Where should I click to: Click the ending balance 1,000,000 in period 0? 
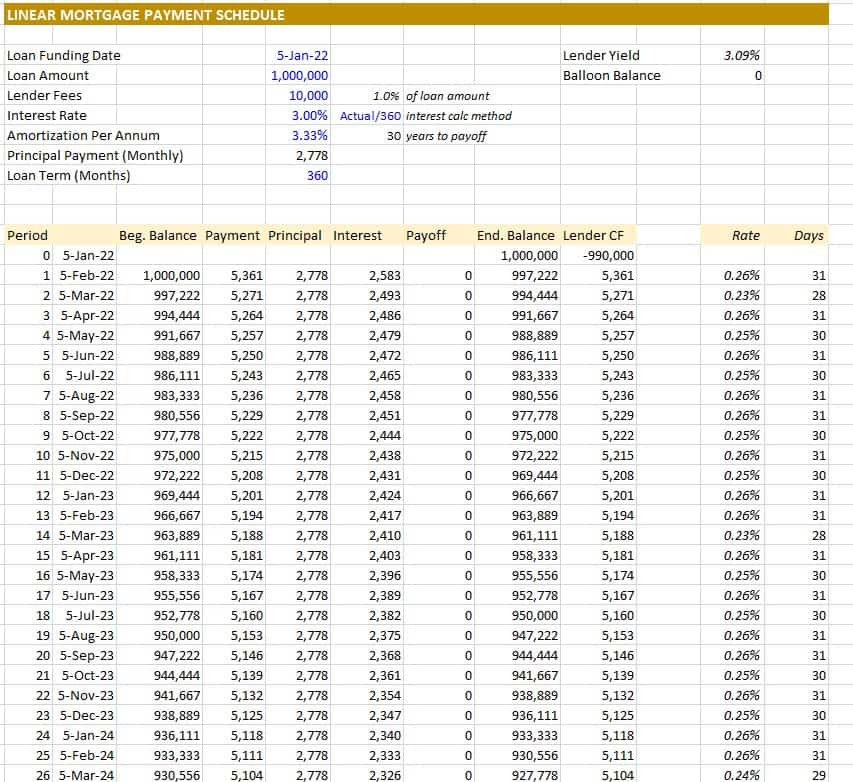(529, 256)
